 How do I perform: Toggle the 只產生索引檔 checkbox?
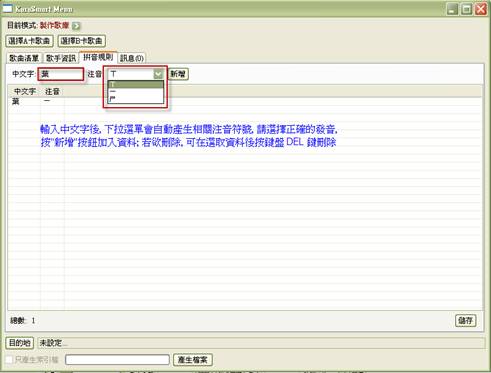(x=9, y=360)
